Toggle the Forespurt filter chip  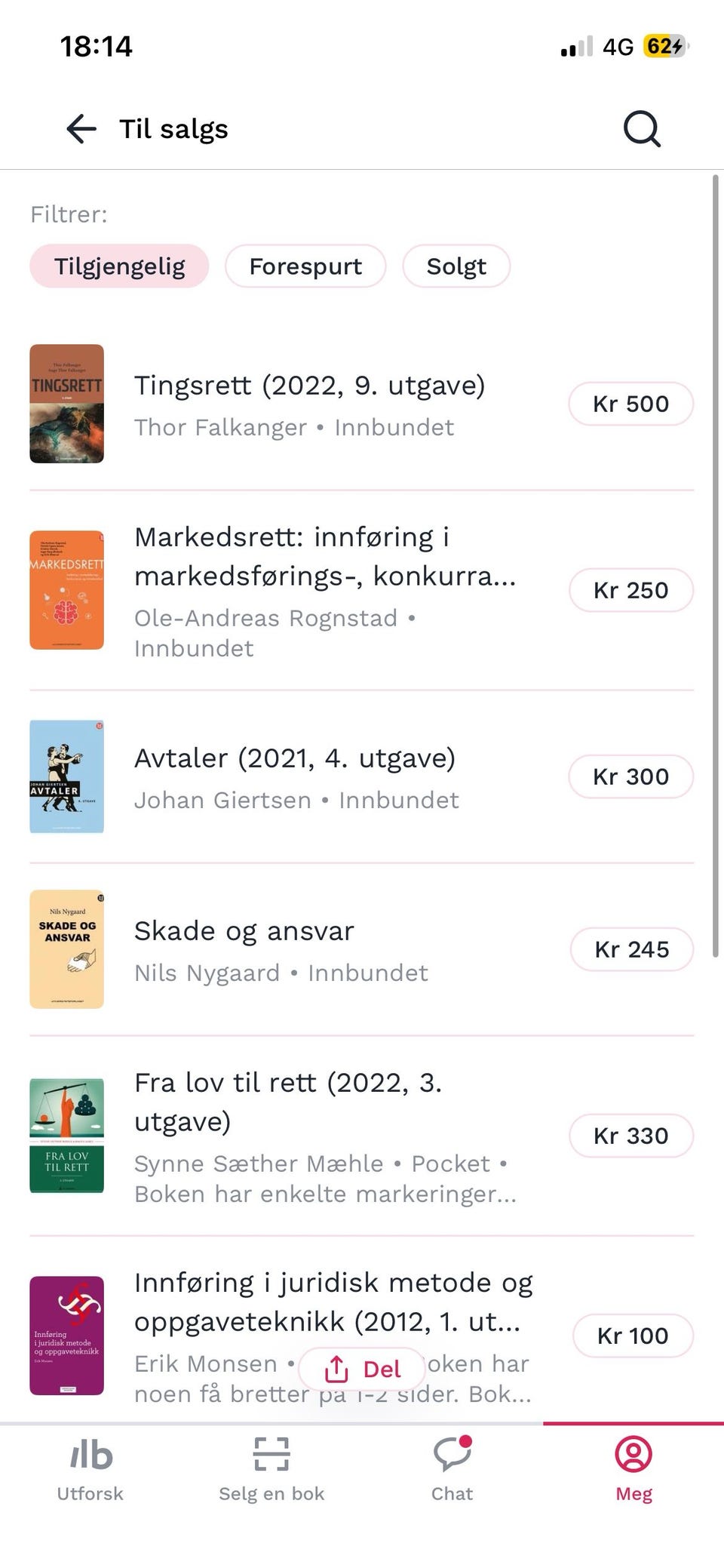pyautogui.click(x=305, y=266)
